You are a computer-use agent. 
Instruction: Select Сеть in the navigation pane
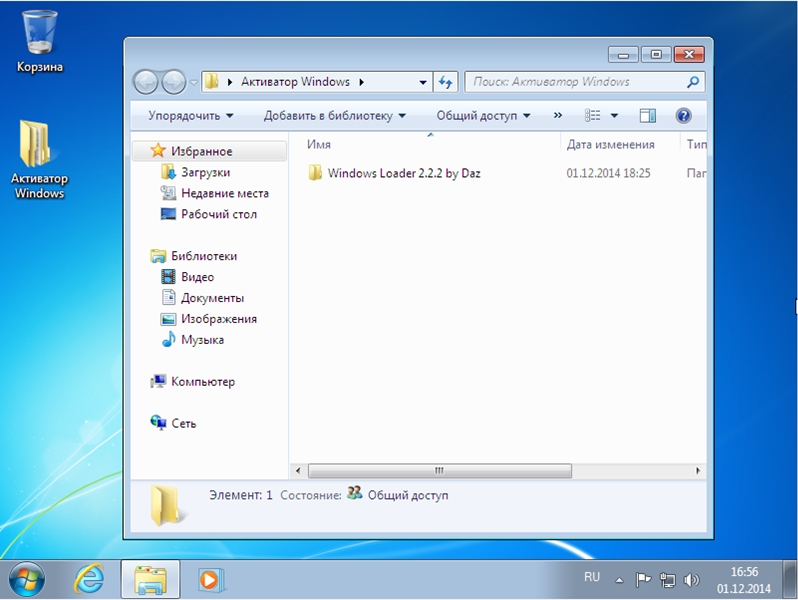point(183,423)
